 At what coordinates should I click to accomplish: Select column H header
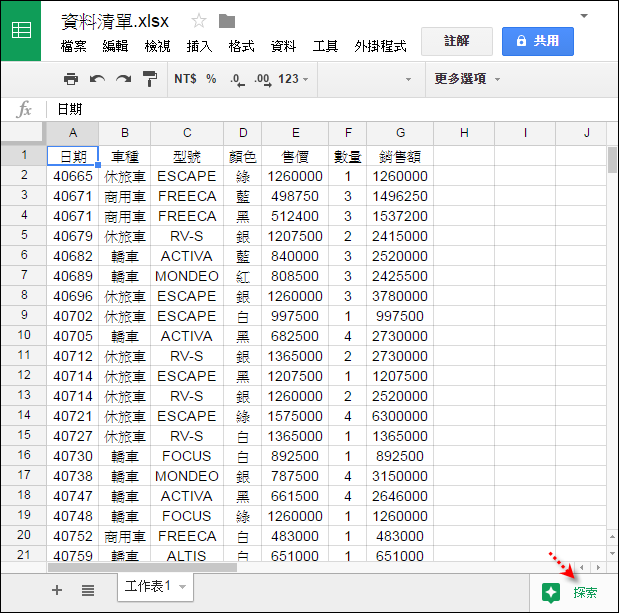click(464, 133)
